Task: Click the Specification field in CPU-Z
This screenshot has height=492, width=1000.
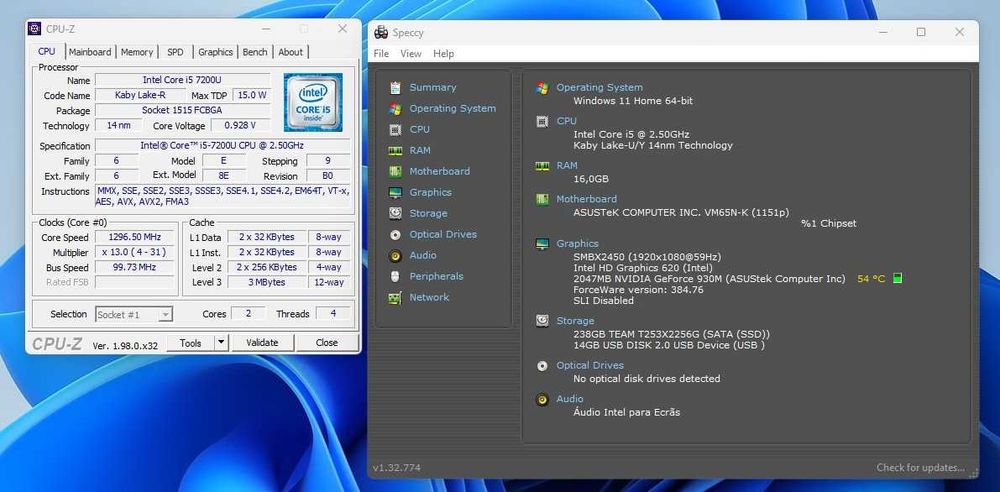Action: click(223, 145)
